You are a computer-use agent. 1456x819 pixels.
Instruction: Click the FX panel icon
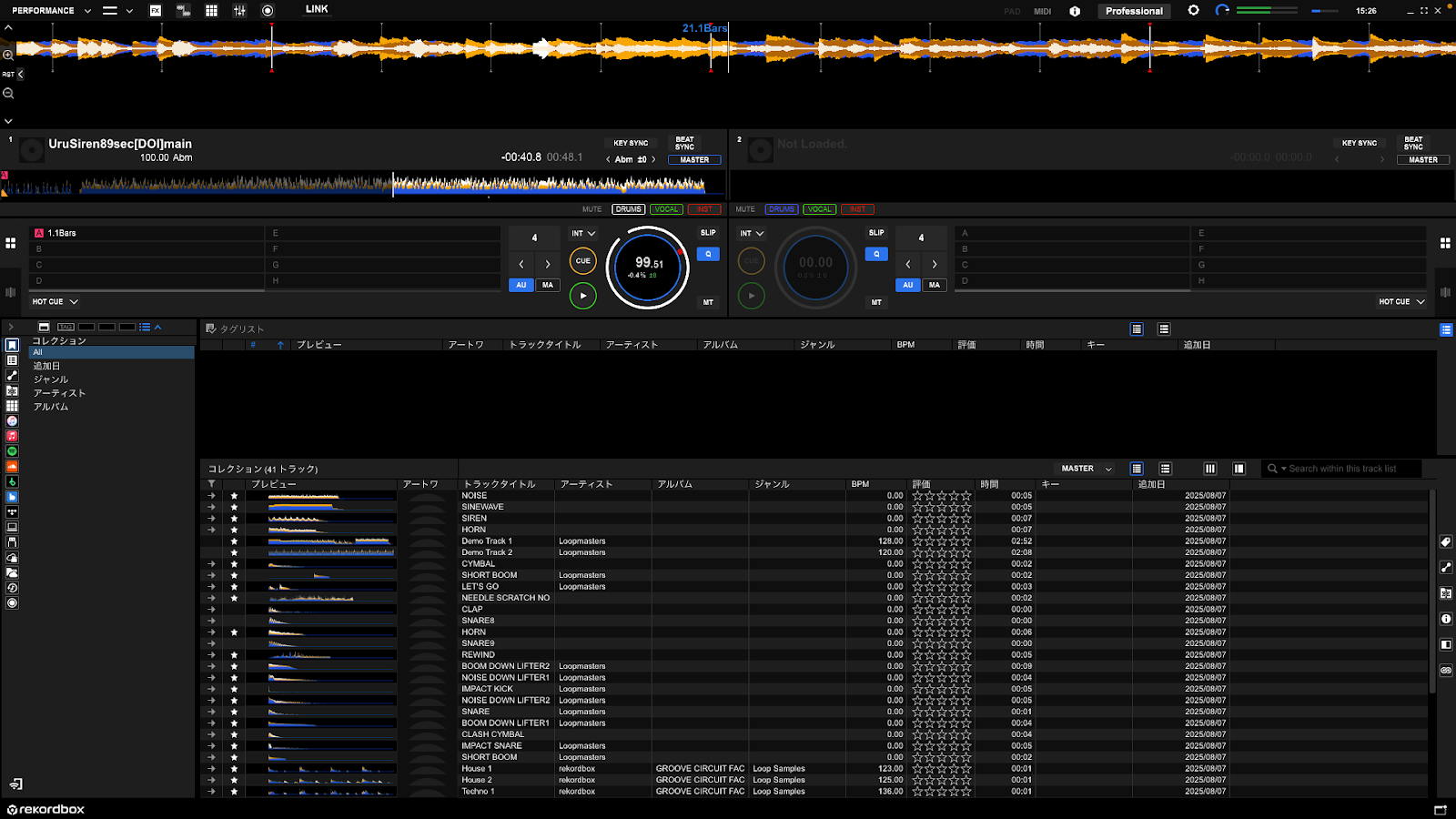(x=156, y=11)
